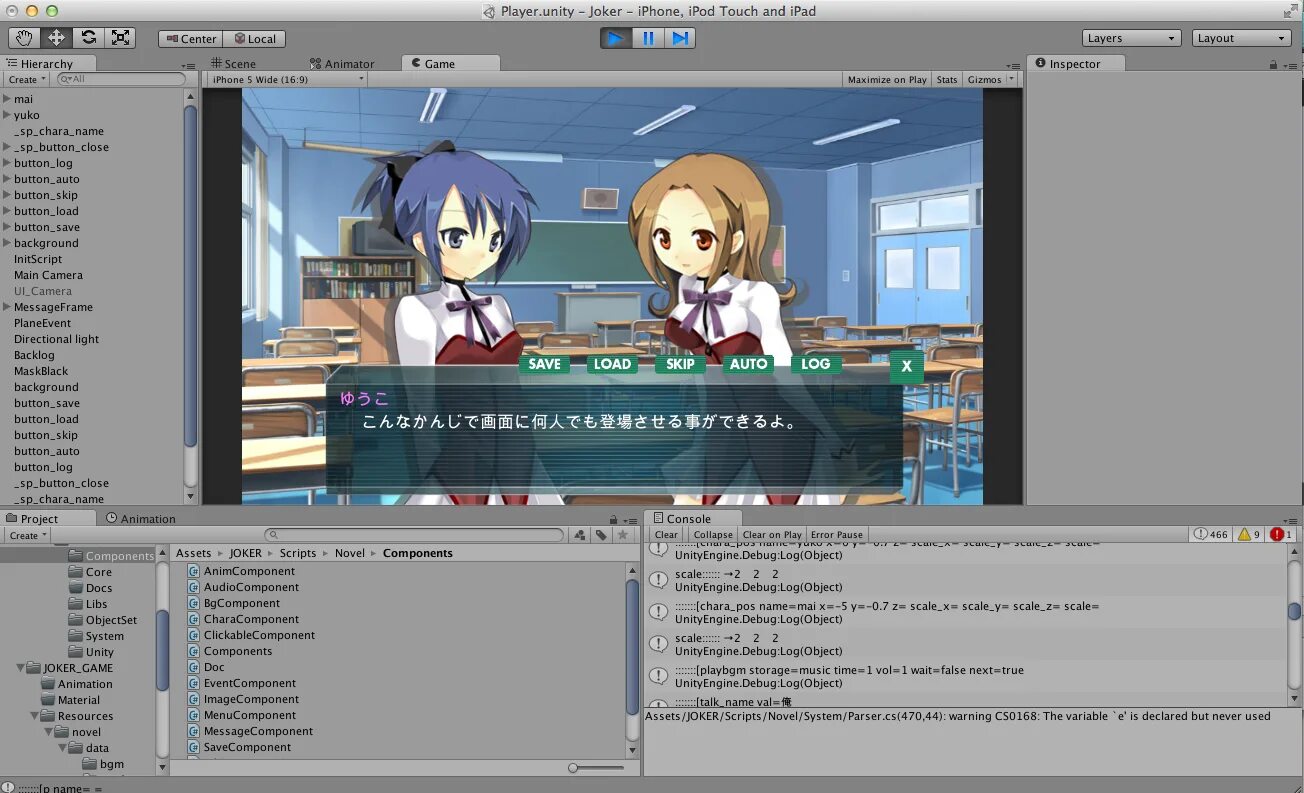Click the in-game LOG button

click(x=816, y=364)
